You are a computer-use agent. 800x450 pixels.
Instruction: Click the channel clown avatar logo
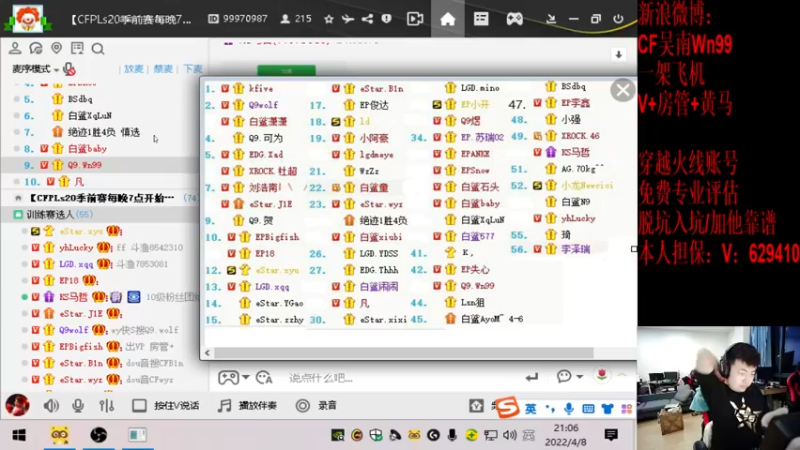[x=28, y=18]
